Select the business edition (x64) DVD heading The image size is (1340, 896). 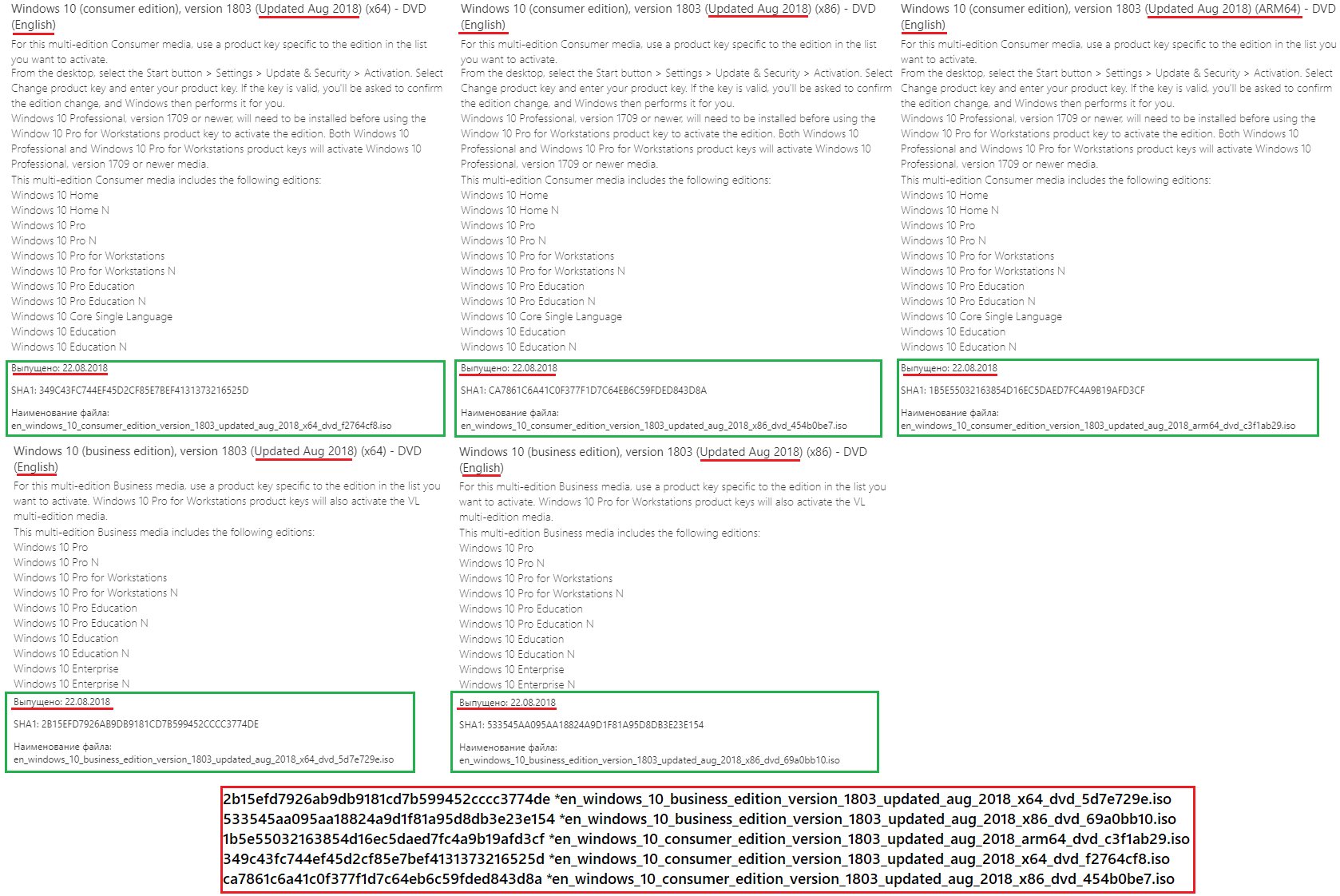[x=217, y=459]
